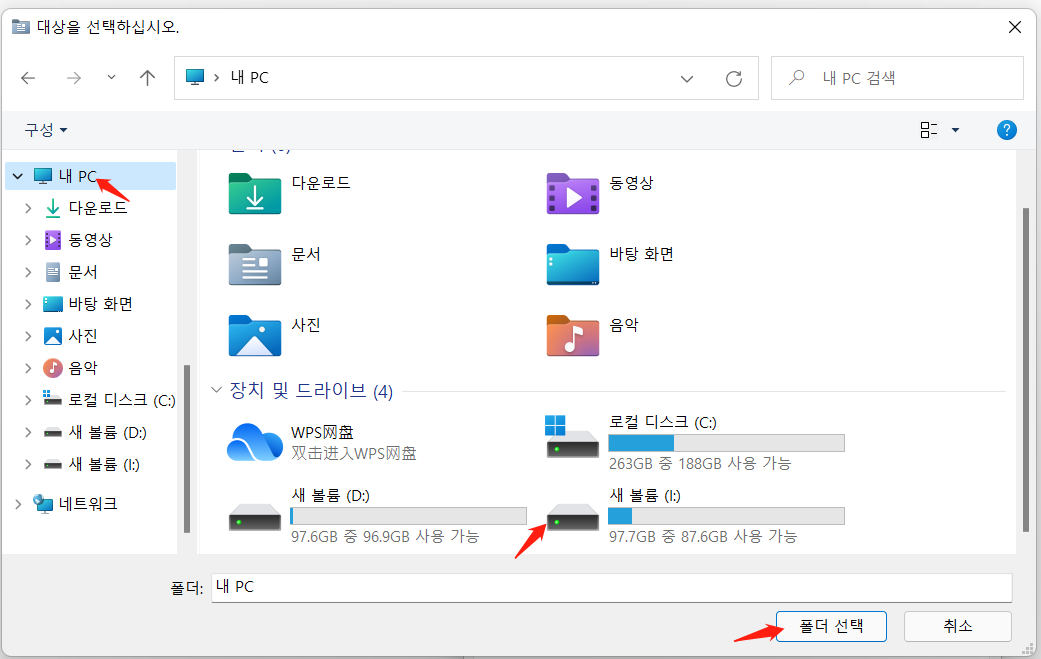Select 바탕 화면 in the navigation tree
The height and width of the screenshot is (659, 1041).
tap(100, 304)
